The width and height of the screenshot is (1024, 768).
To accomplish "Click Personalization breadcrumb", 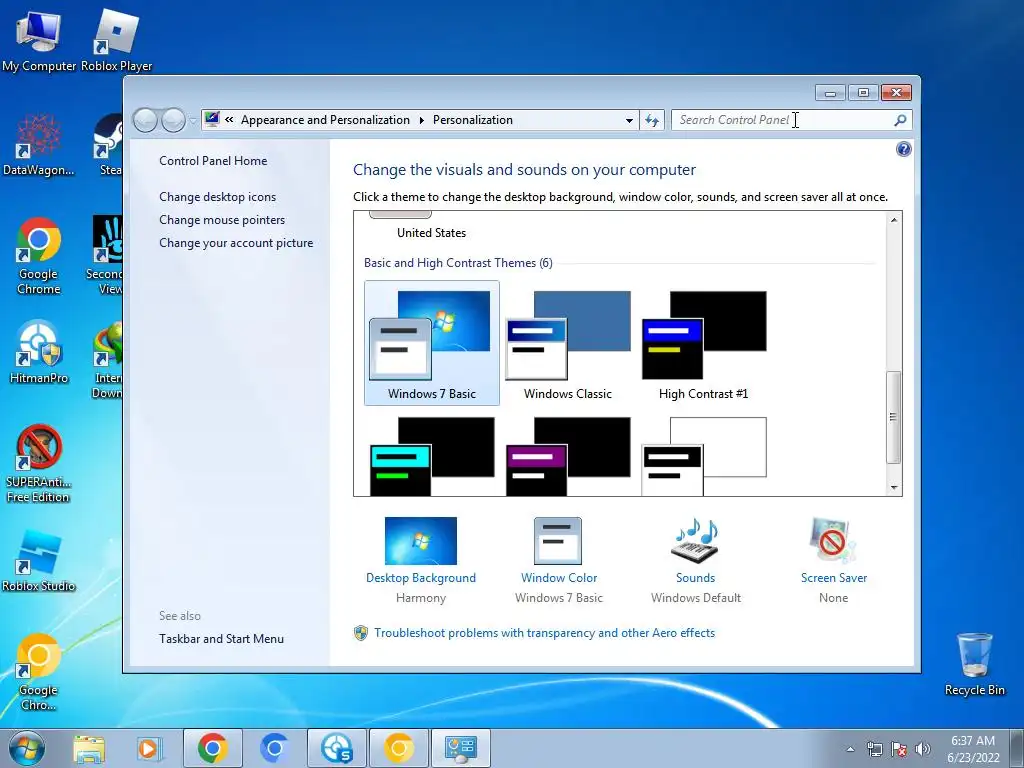I will tap(473, 120).
